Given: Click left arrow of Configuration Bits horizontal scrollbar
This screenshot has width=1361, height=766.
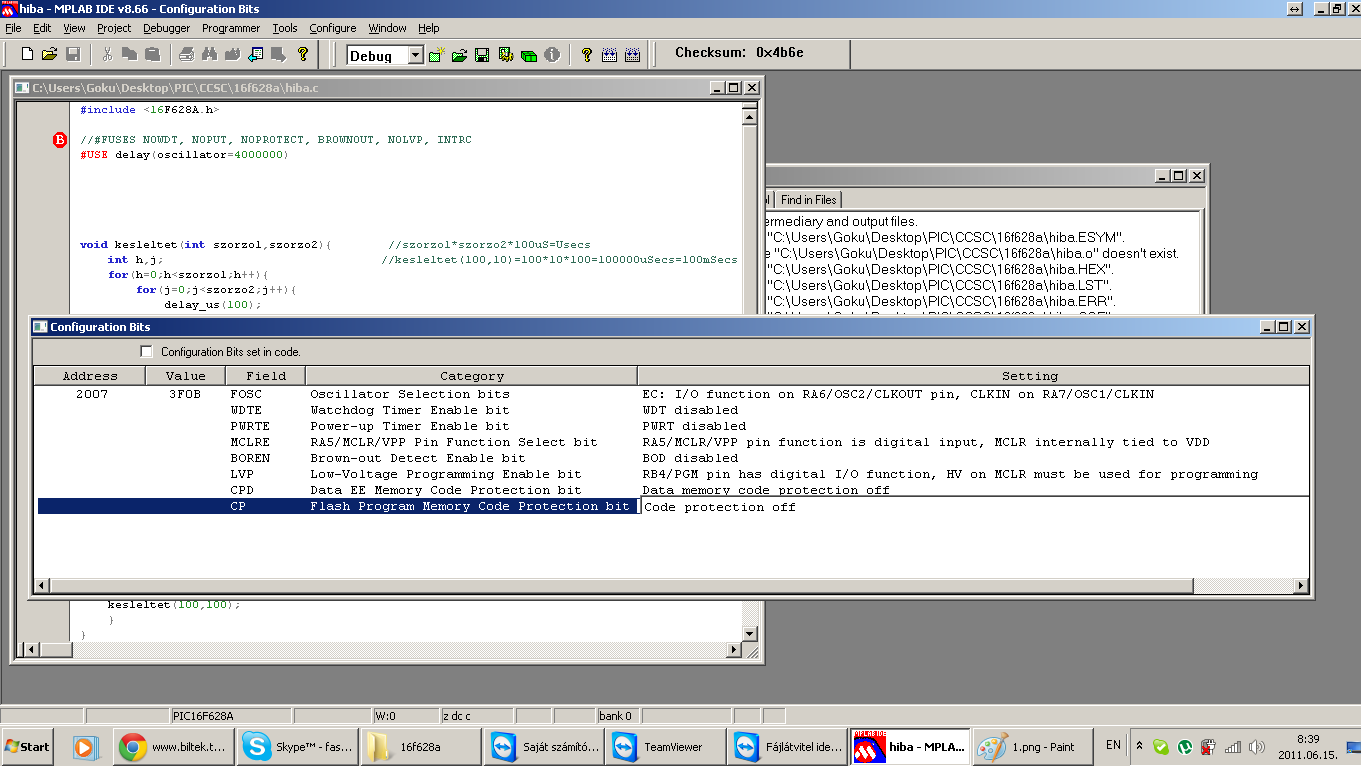Looking at the screenshot, I should 42,585.
